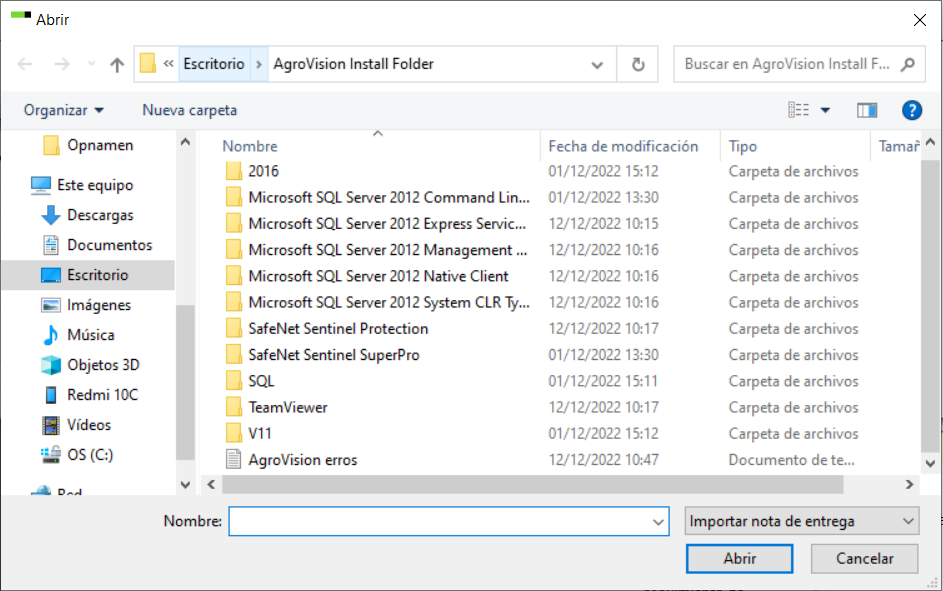Go up one folder level
The height and width of the screenshot is (591, 943).
coord(117,64)
